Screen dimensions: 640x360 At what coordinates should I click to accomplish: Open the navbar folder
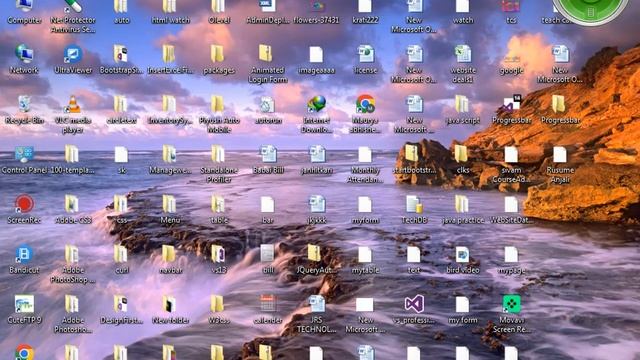pos(169,254)
